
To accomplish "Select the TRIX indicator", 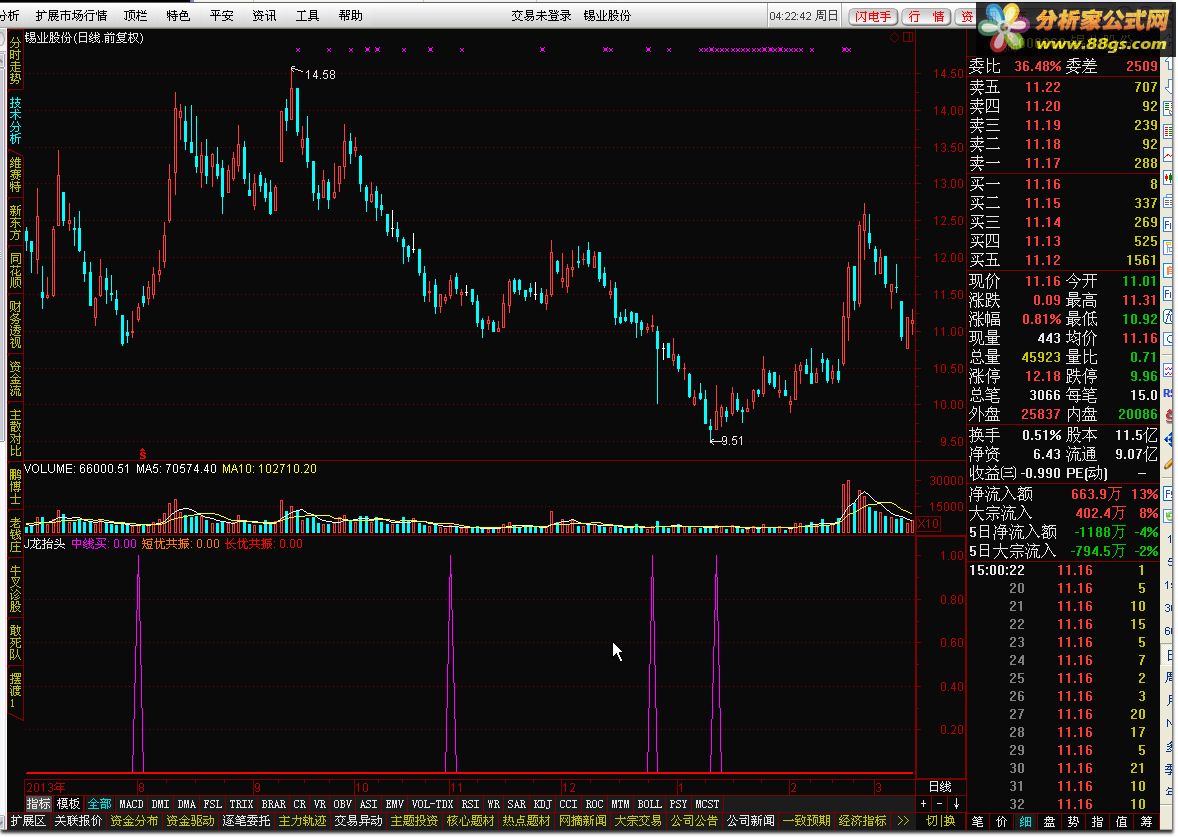I will pos(241,804).
